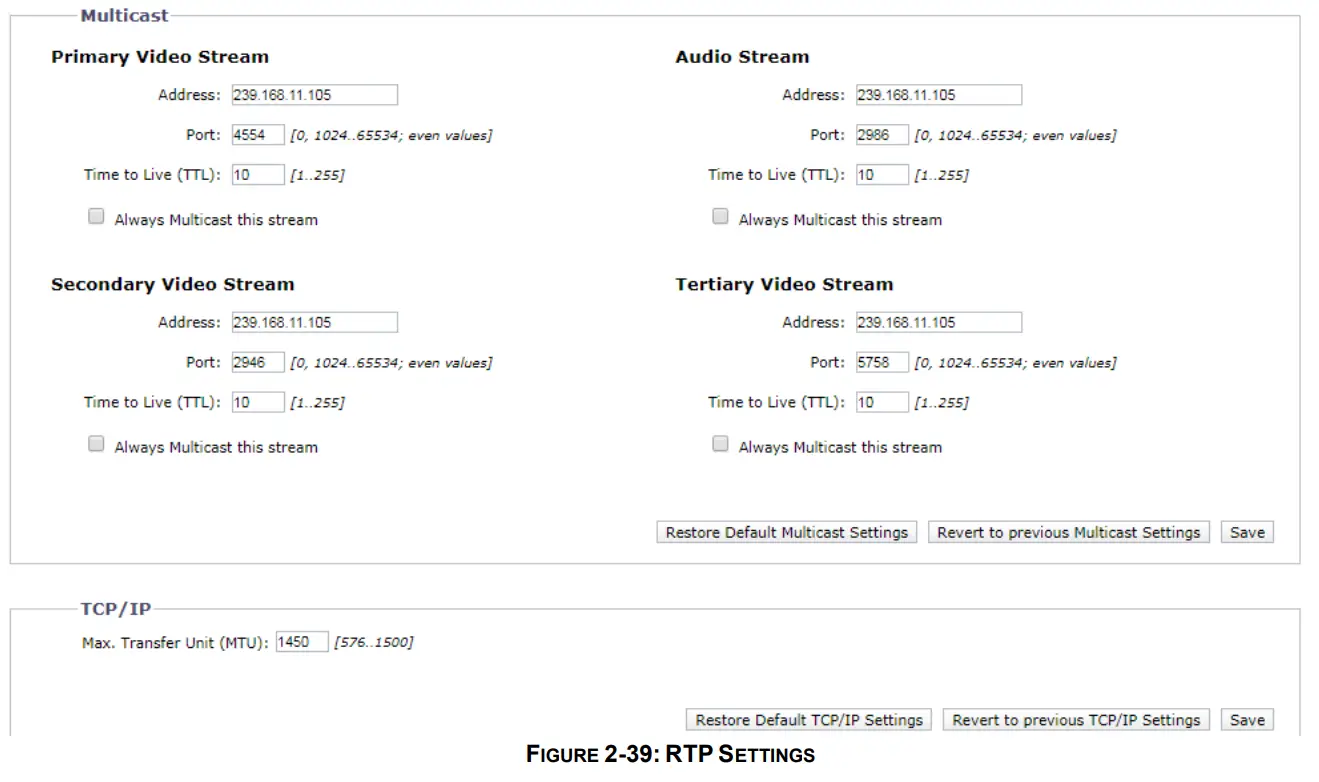
Task: Select the Audio Stream Port field
Action: pos(880,133)
